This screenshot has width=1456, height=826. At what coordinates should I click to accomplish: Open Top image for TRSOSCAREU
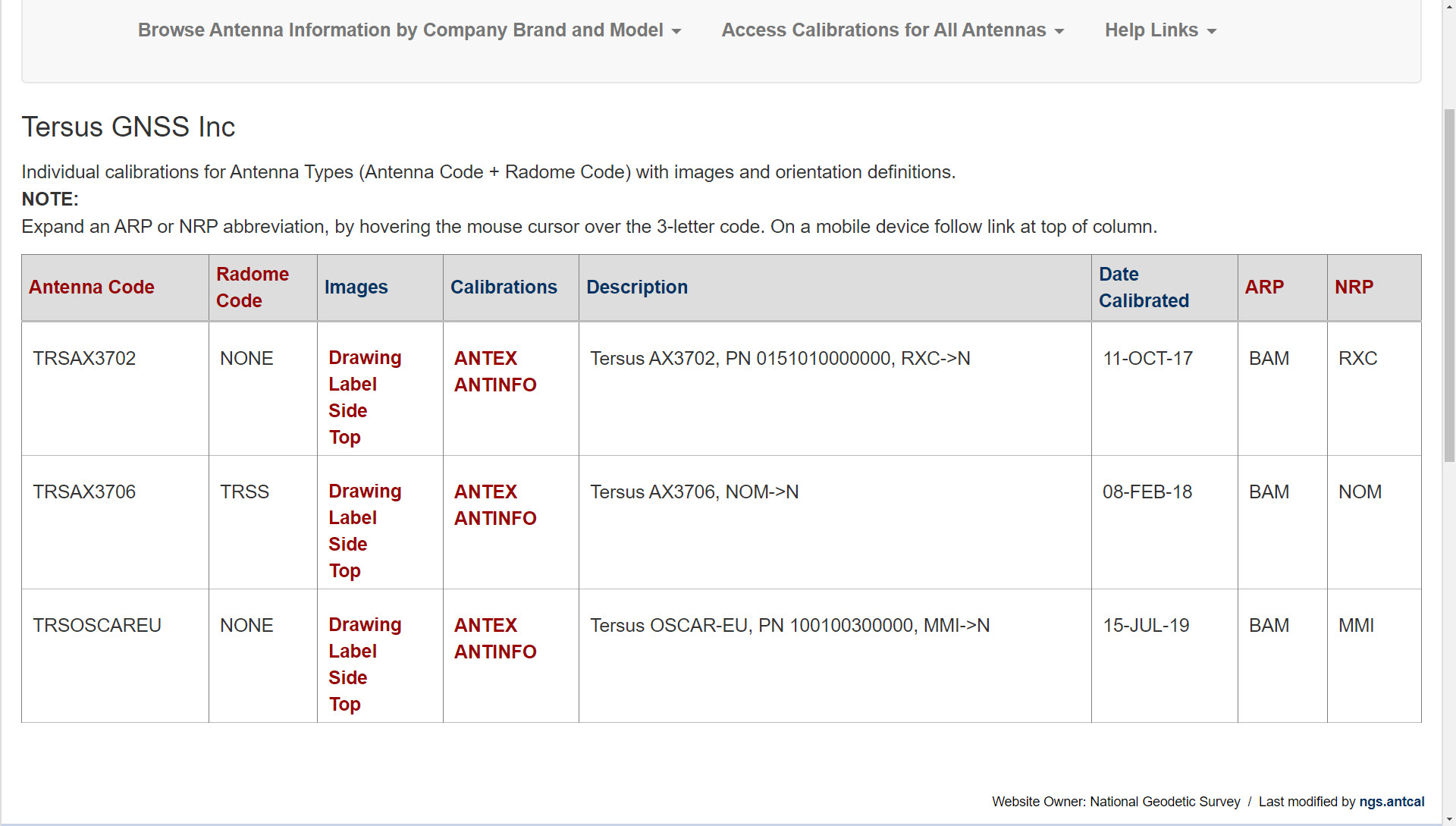[x=344, y=705]
